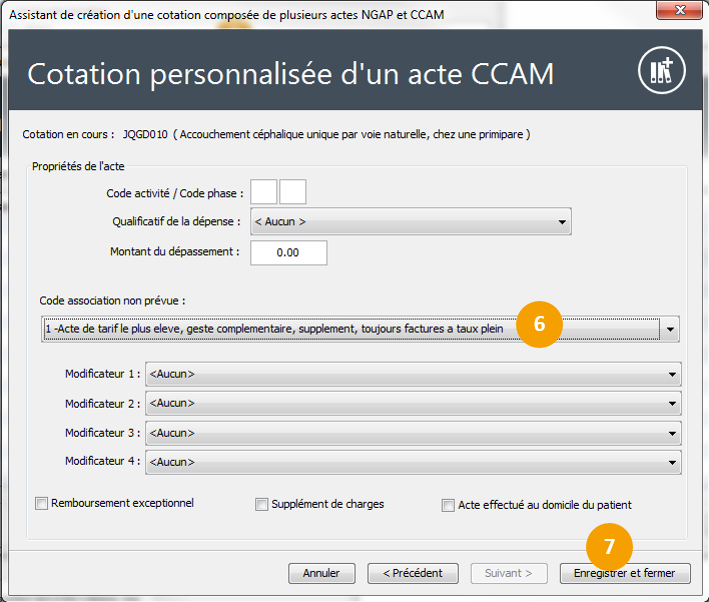The image size is (709, 602).
Task: Enable Remboursement exceptionnel checkbox
Action: [42, 504]
